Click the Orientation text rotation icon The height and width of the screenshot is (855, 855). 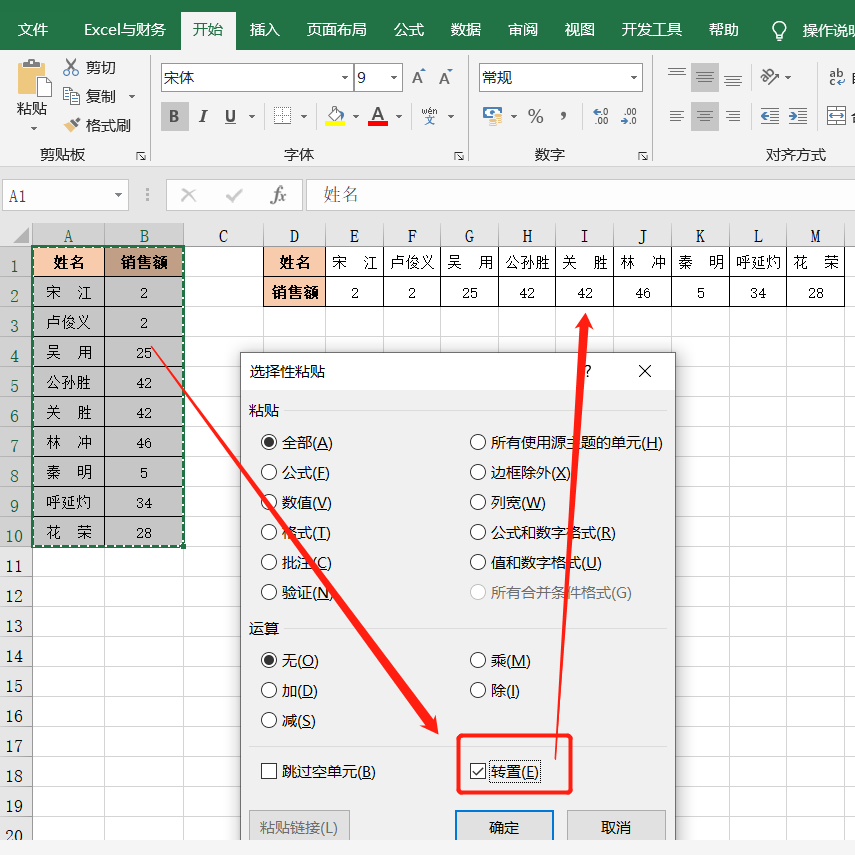click(769, 77)
